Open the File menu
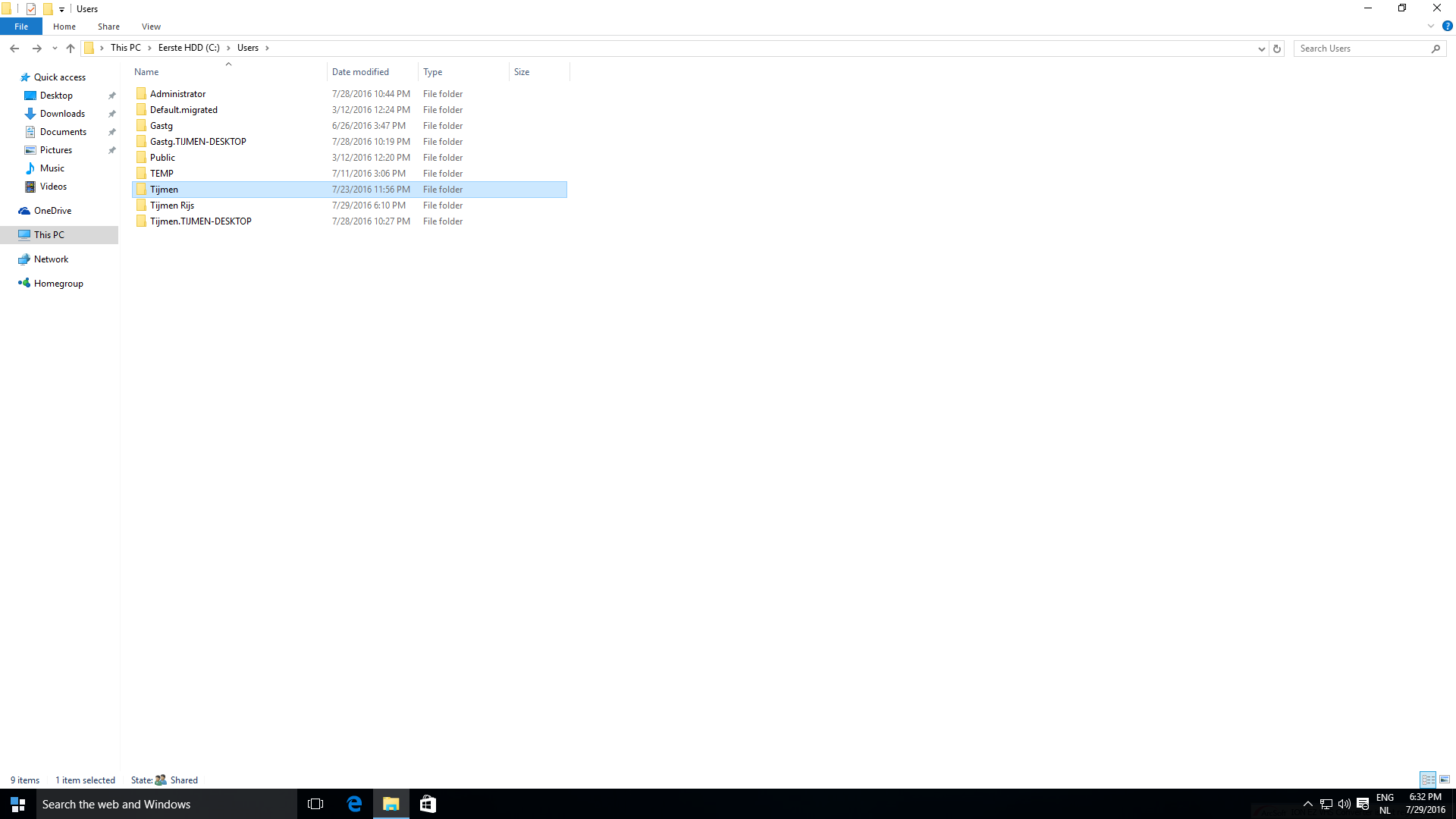1456x819 pixels. pyautogui.click(x=21, y=27)
